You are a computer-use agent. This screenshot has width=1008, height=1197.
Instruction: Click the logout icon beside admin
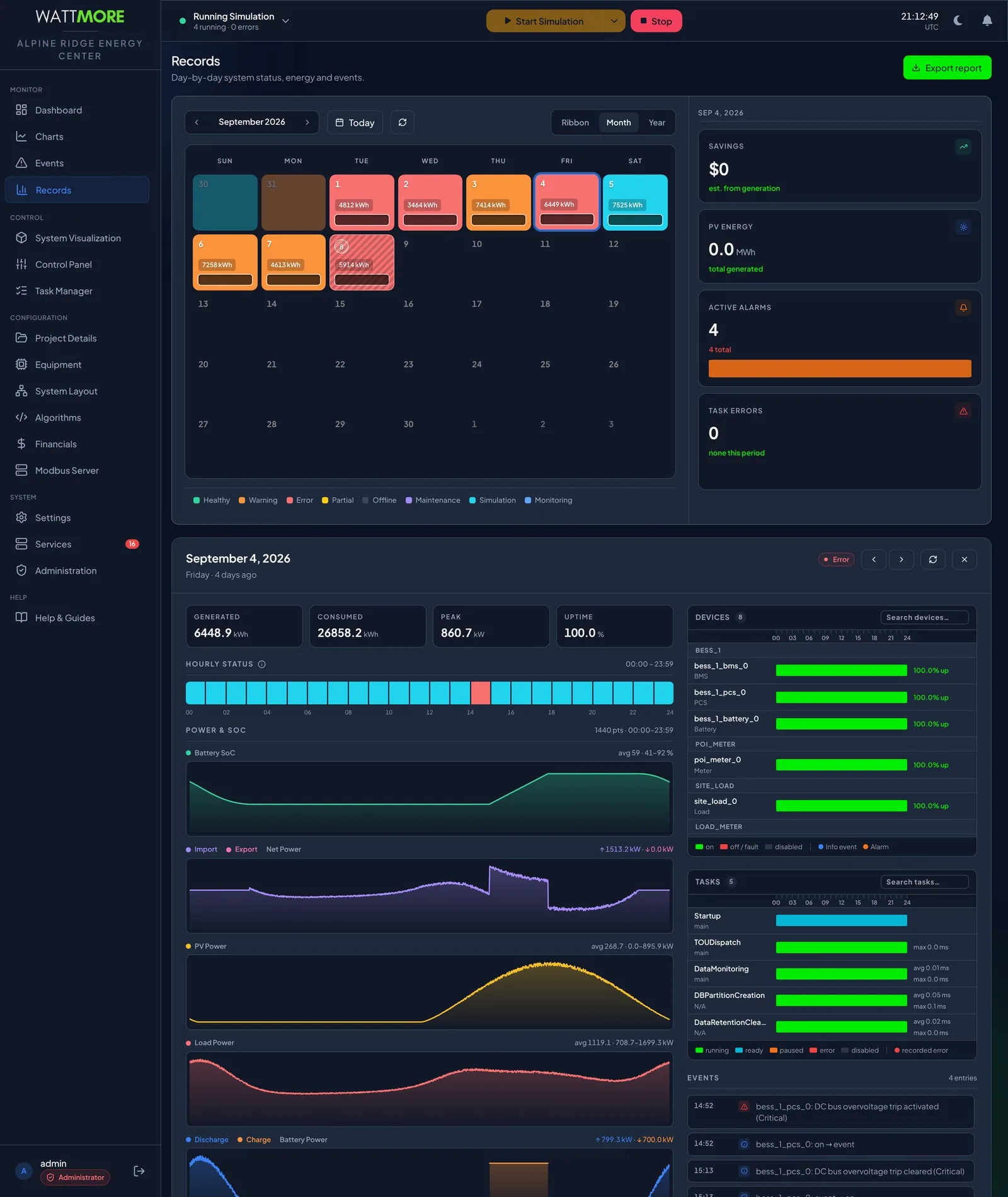(x=139, y=1171)
